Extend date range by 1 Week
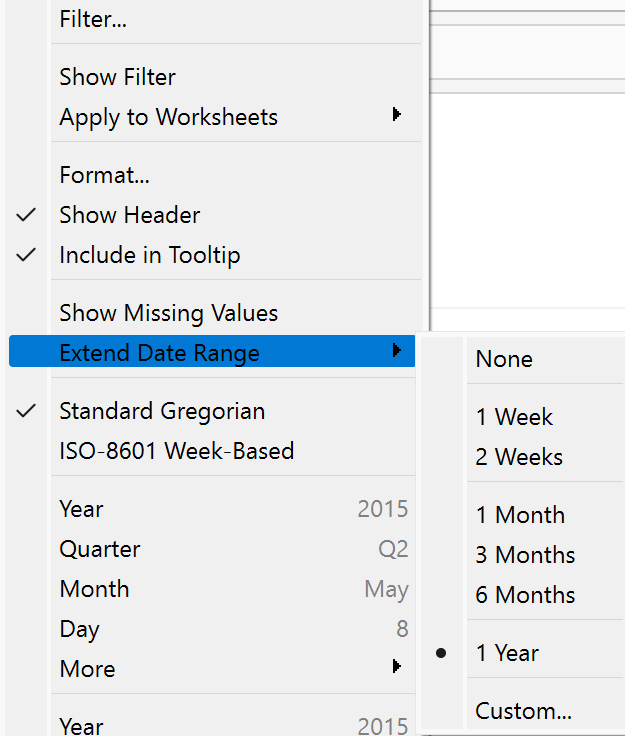 514,417
